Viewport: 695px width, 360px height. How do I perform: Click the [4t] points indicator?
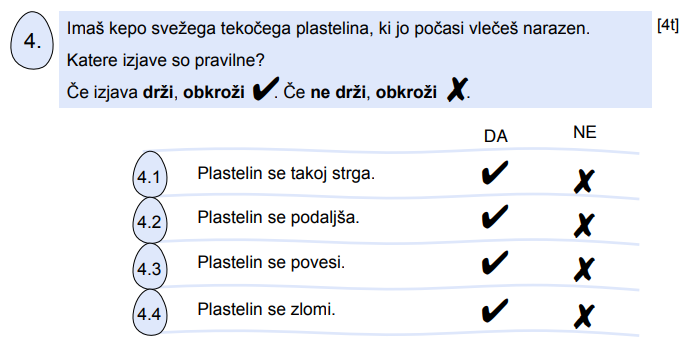pyautogui.click(x=668, y=26)
